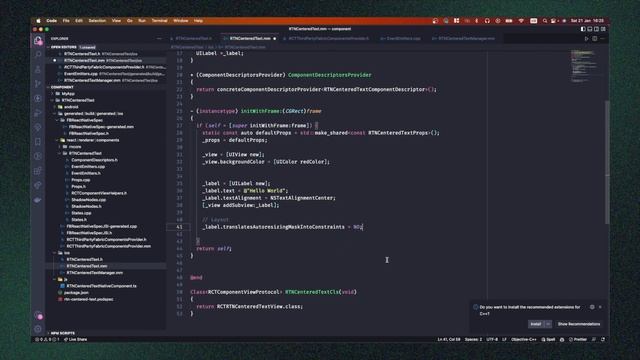The width and height of the screenshot is (640, 360).
Task: Switch to the EventEmitters.cpp editor tab
Action: [403, 38]
